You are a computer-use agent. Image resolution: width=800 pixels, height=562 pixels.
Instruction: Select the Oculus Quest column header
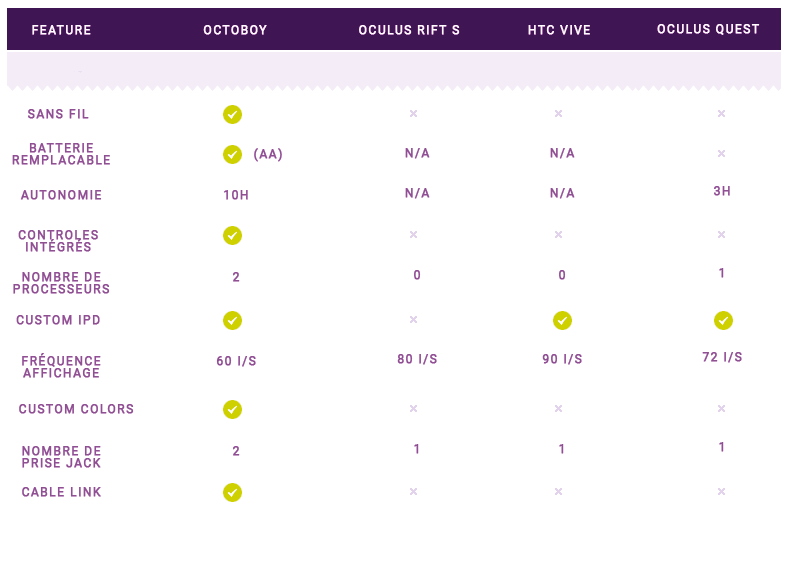click(708, 29)
